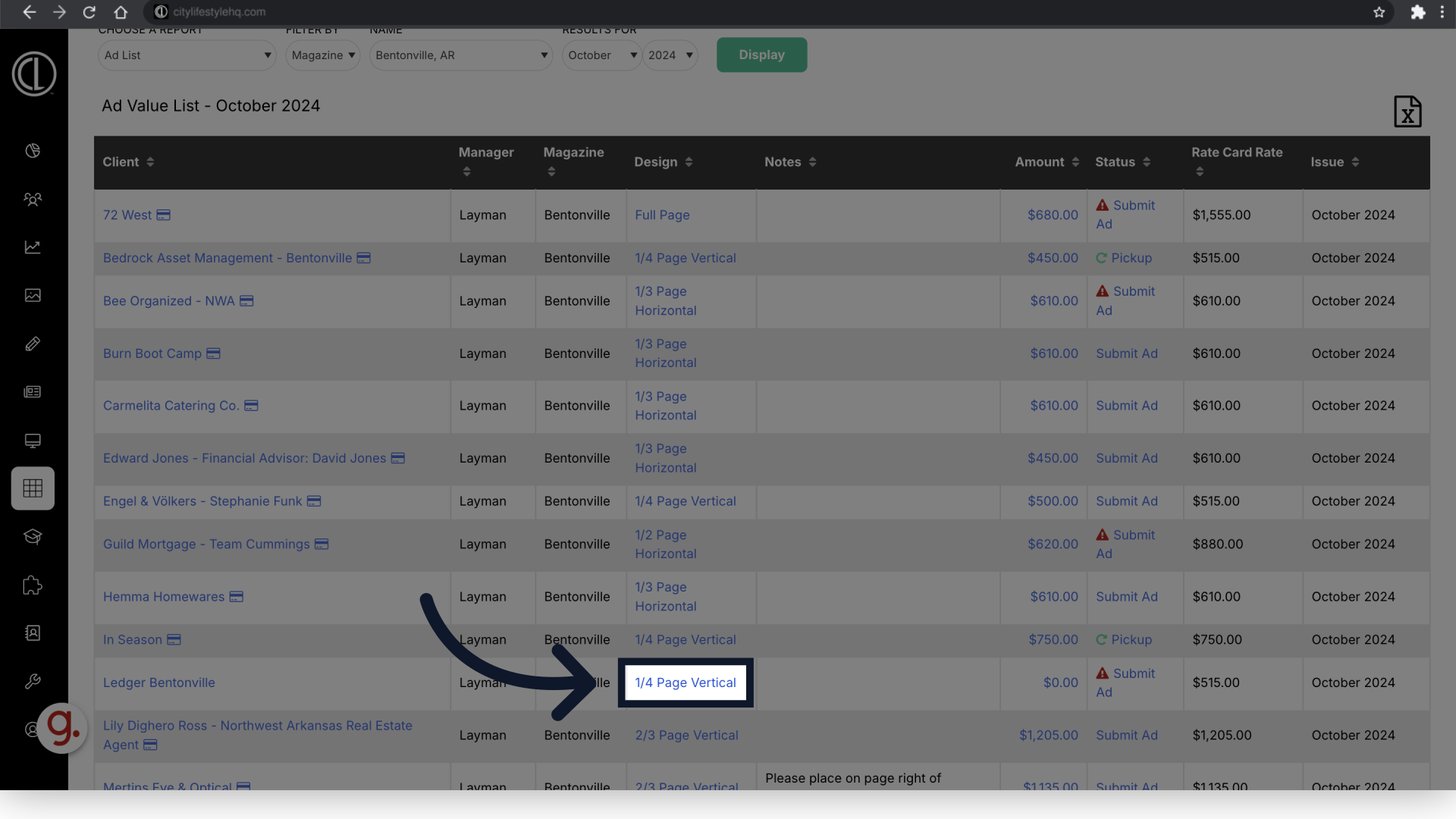Open the browser extensions puzzle icon
This screenshot has height=819, width=1456.
coord(1417,12)
